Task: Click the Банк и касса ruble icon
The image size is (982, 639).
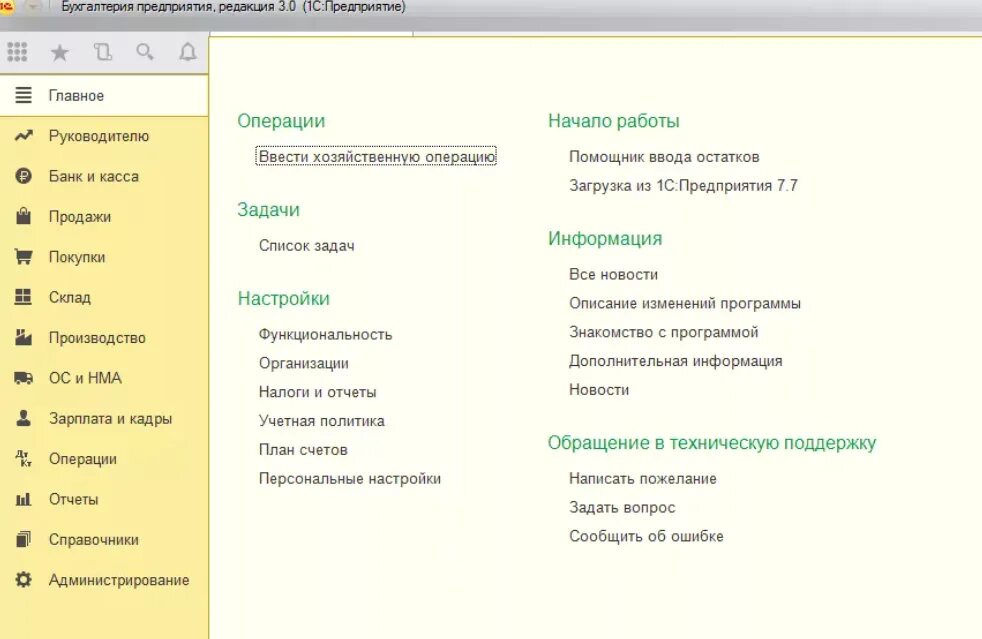Action: coord(23,176)
